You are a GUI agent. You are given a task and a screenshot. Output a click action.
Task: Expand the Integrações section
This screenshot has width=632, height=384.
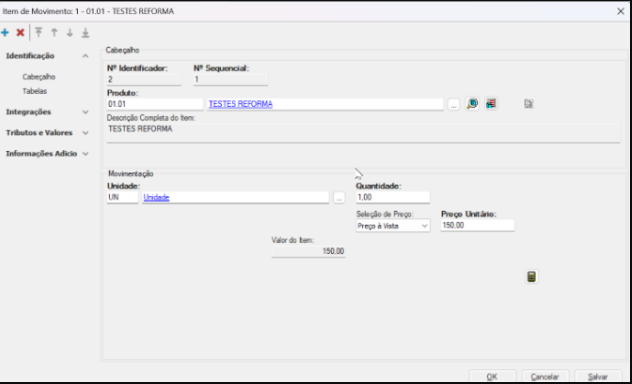[85, 112]
